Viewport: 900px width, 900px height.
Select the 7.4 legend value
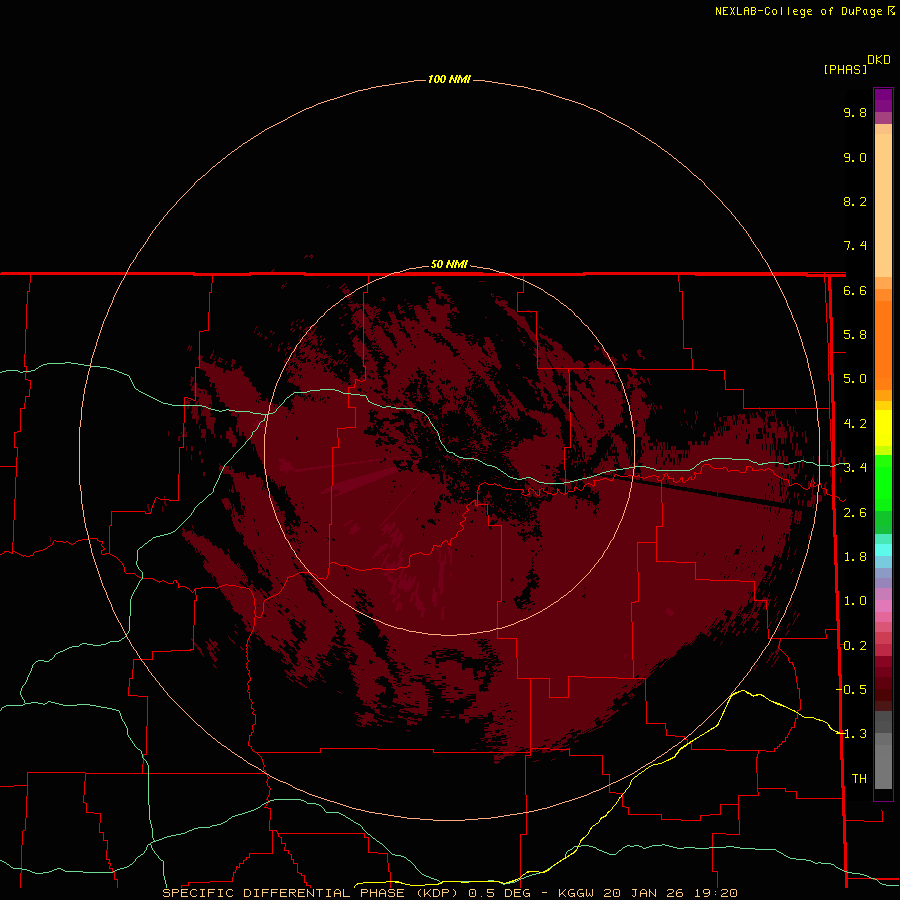855,246
